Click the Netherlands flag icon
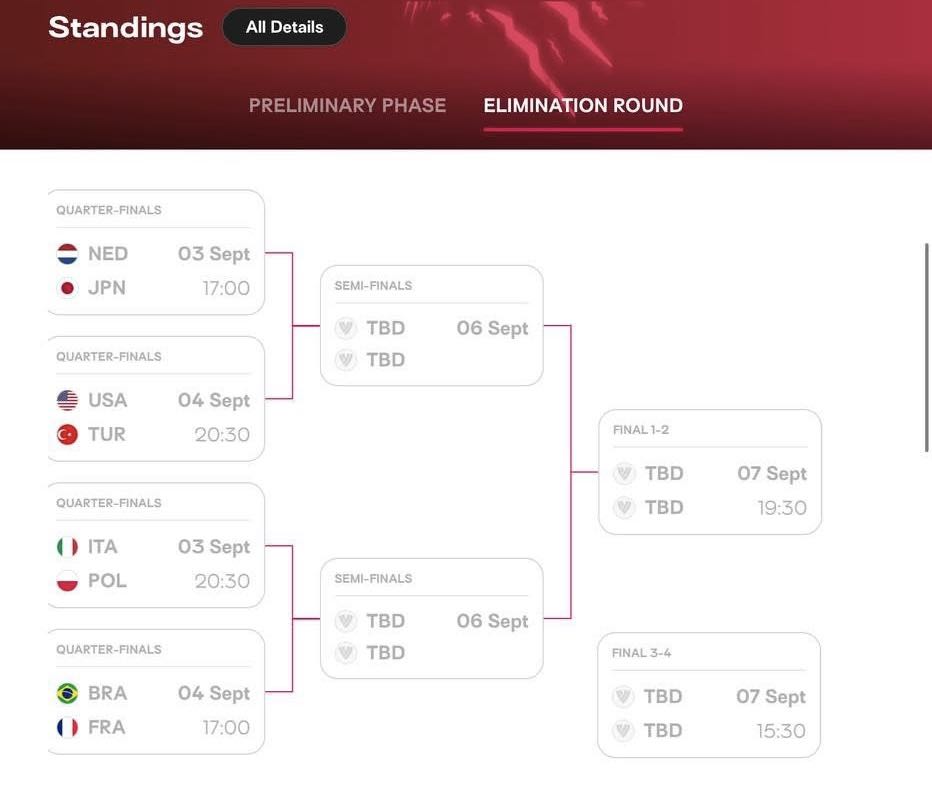The height and width of the screenshot is (803, 932). click(67, 254)
